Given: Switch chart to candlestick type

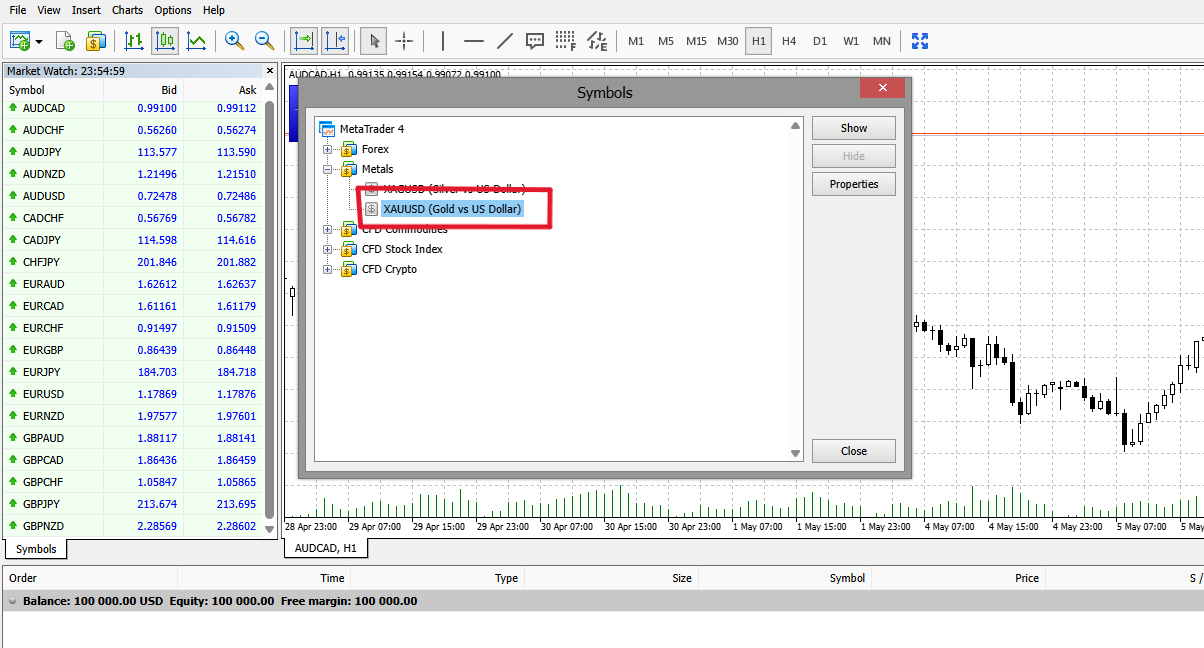Looking at the screenshot, I should [x=165, y=41].
